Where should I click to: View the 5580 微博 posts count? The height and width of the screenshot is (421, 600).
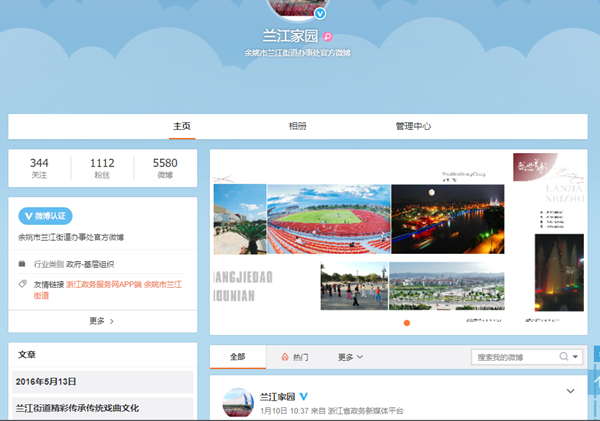pyautogui.click(x=165, y=168)
